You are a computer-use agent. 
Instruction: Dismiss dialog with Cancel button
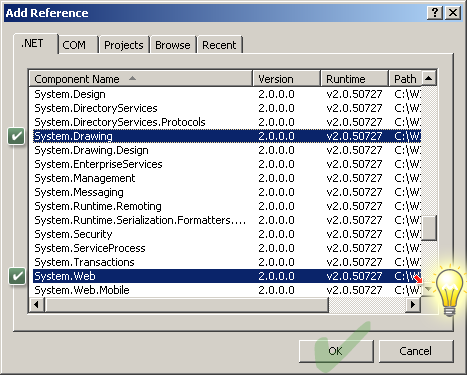tap(416, 351)
